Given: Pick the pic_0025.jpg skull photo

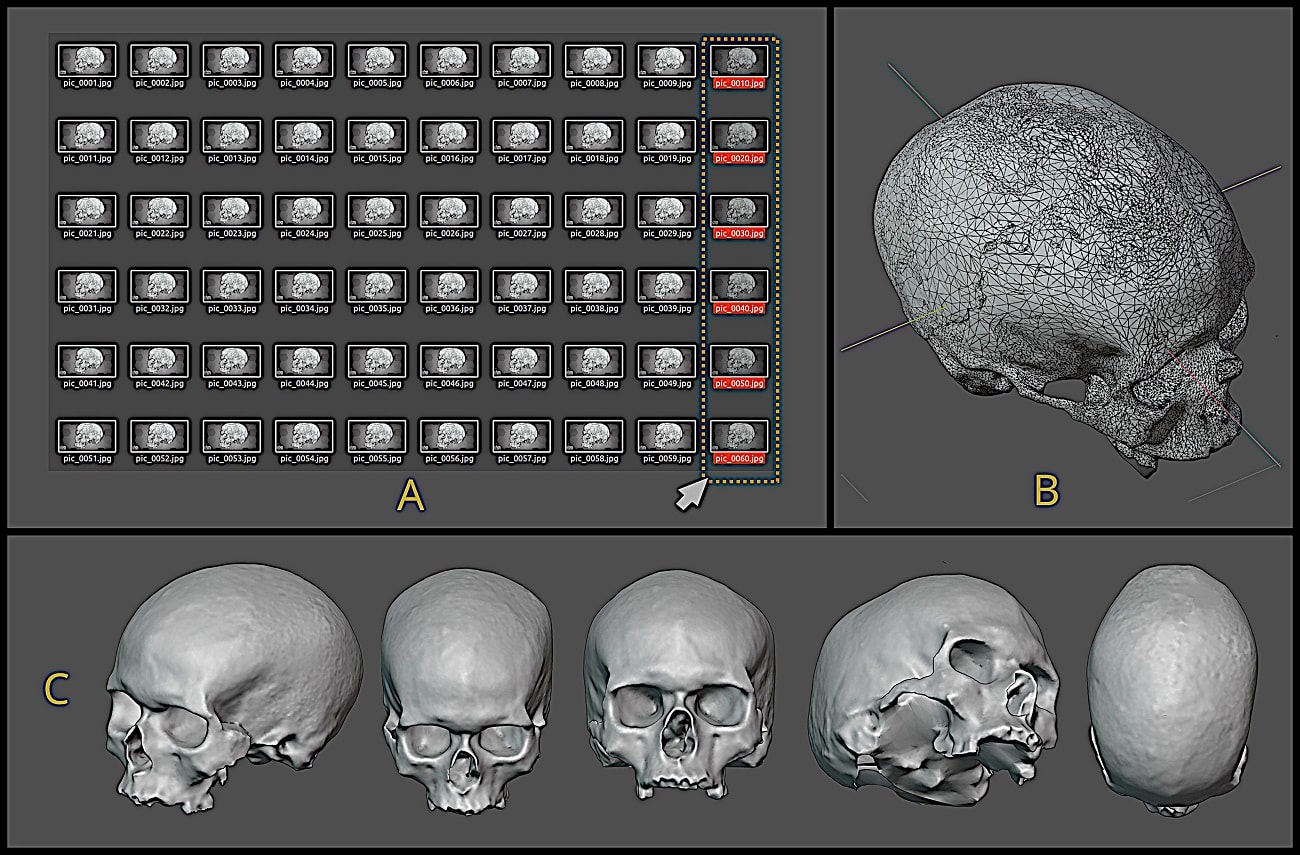Looking at the screenshot, I should click(x=377, y=211).
